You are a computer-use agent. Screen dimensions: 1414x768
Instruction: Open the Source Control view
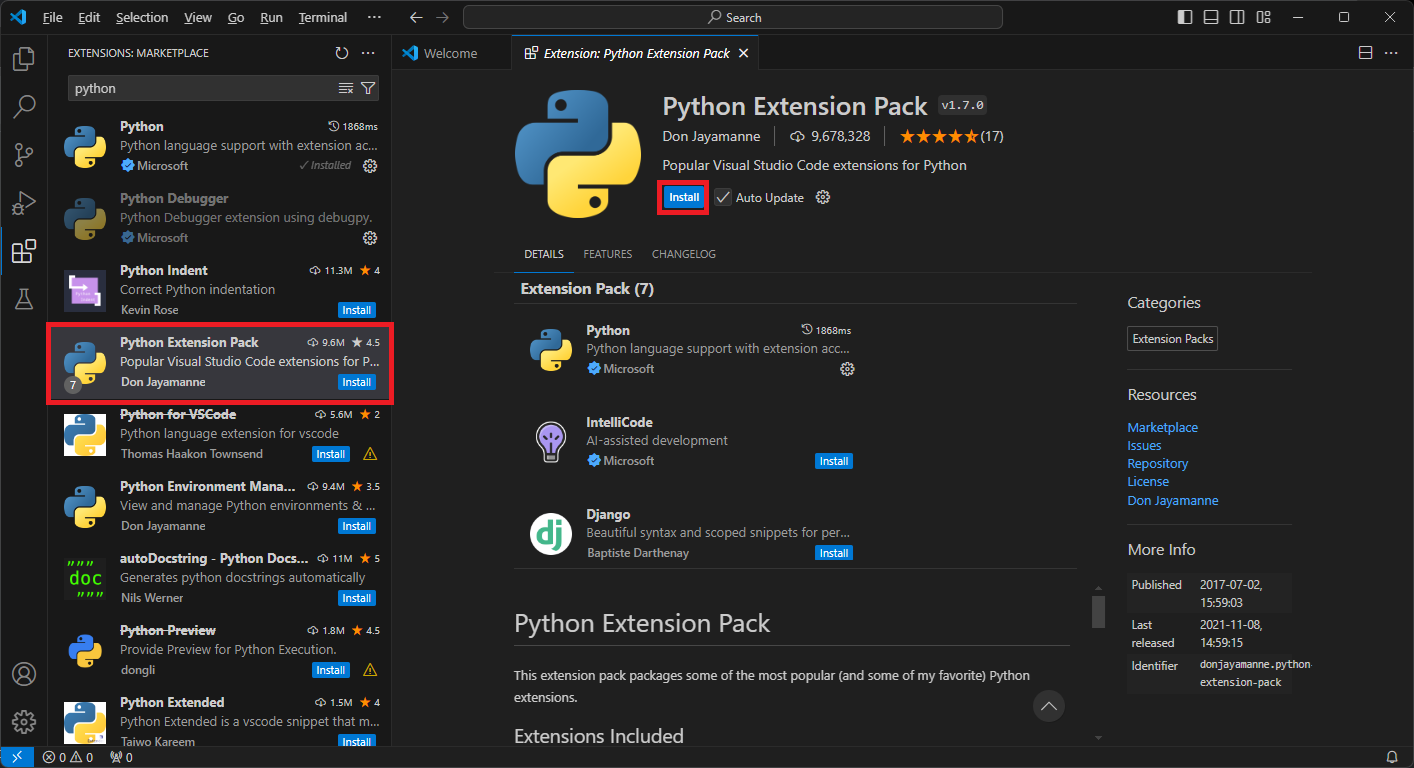24,154
